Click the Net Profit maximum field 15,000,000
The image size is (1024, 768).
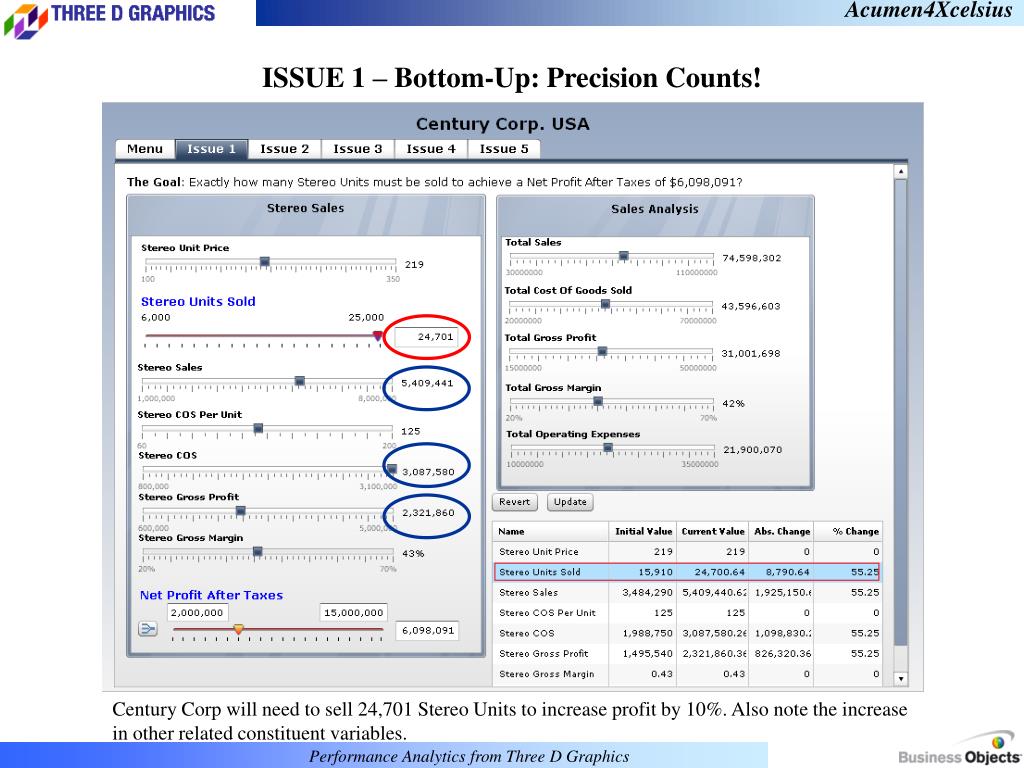353,613
